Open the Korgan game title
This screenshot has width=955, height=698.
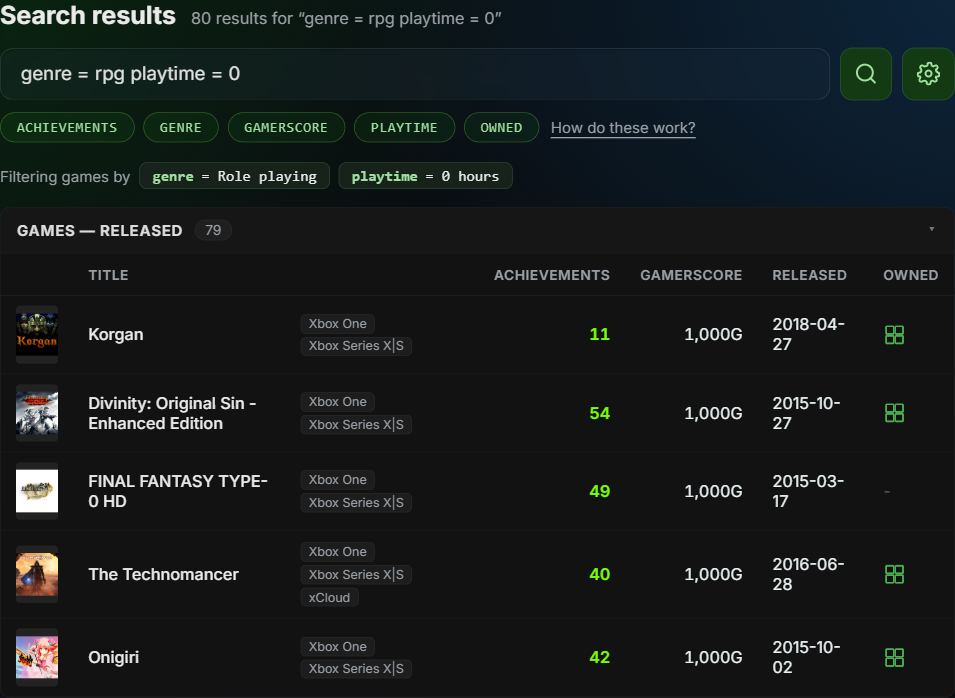(116, 334)
